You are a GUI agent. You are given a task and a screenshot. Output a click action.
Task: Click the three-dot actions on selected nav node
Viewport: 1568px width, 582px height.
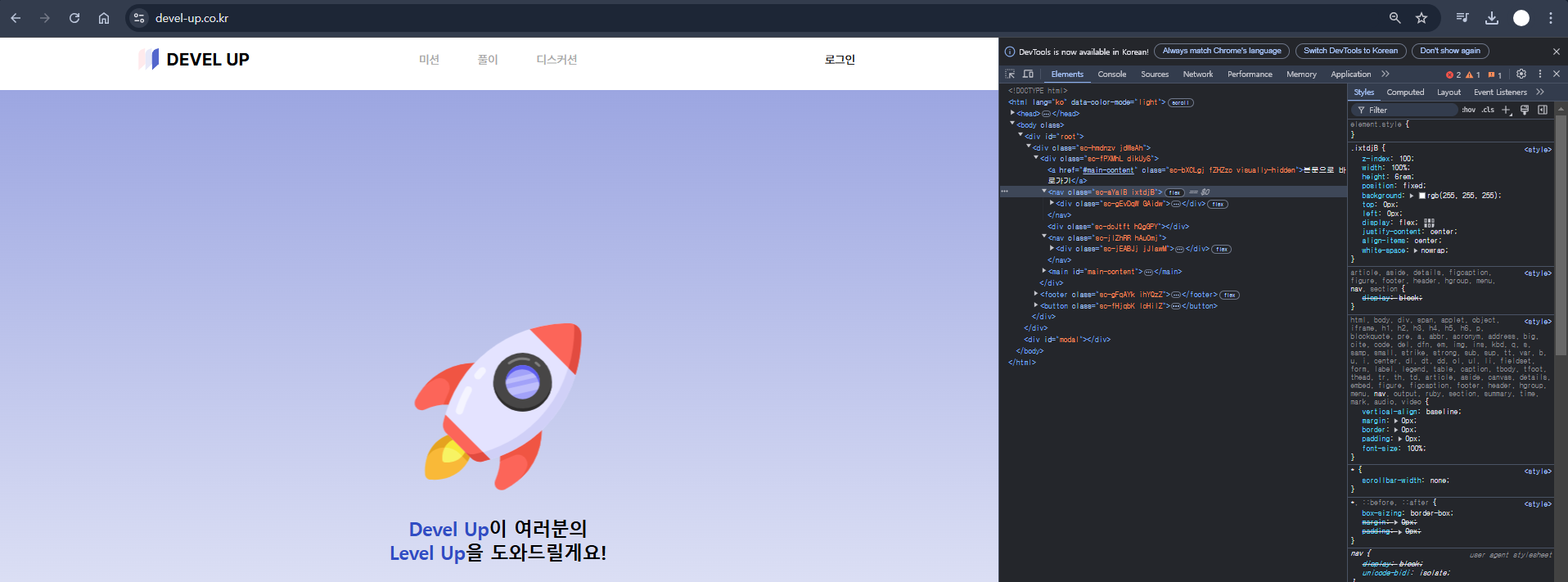click(1004, 192)
